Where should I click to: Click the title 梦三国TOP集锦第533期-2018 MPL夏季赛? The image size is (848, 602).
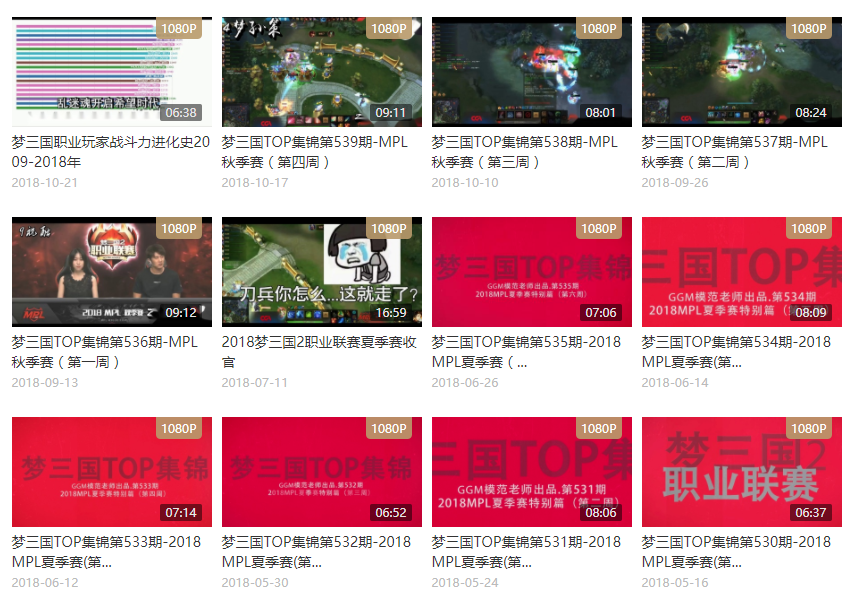[107, 552]
